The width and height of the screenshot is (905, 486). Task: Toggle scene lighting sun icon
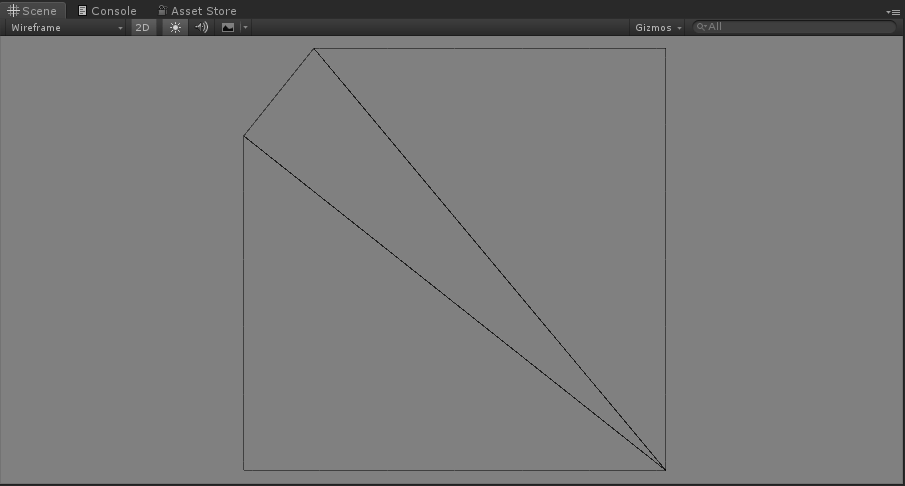point(175,27)
